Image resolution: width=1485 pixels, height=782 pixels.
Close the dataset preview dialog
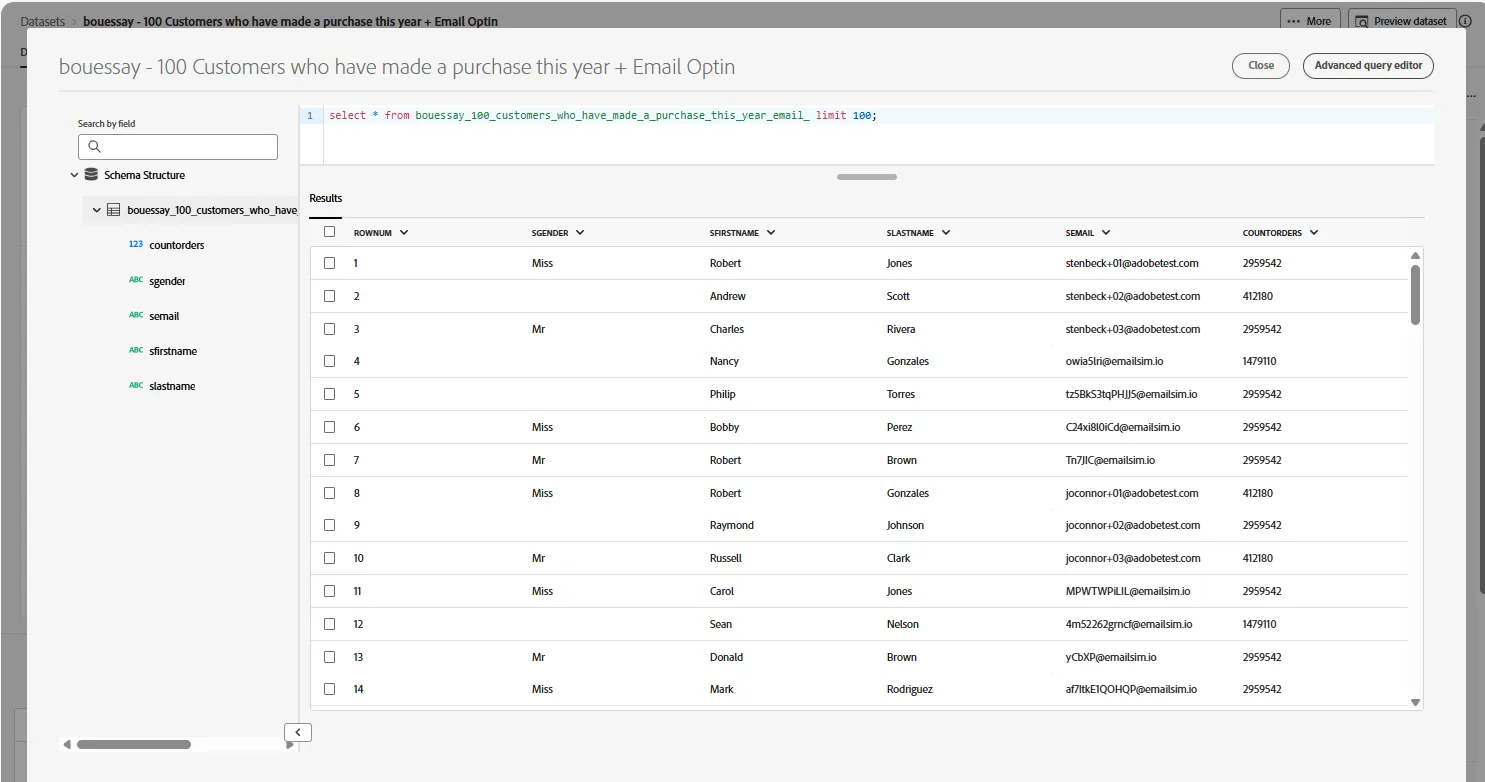click(1261, 66)
